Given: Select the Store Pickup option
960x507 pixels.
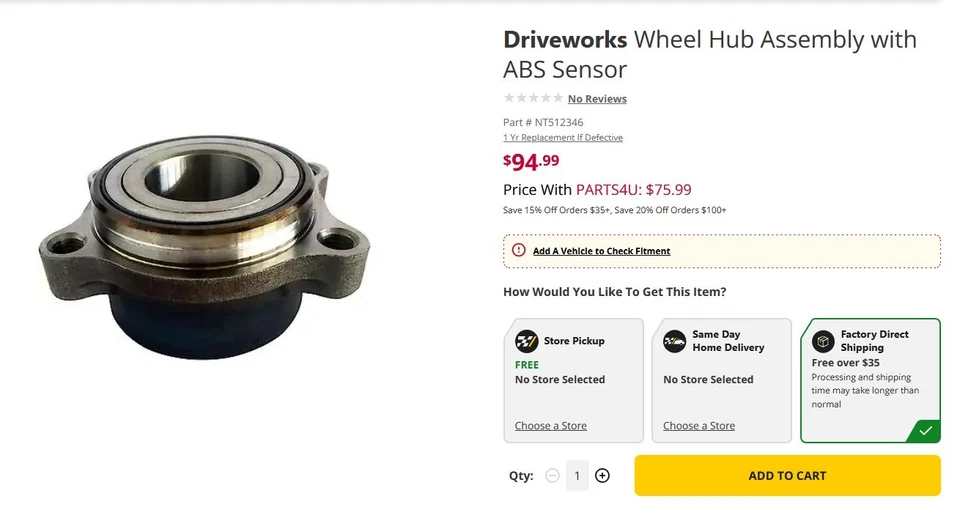Looking at the screenshot, I should [573, 380].
